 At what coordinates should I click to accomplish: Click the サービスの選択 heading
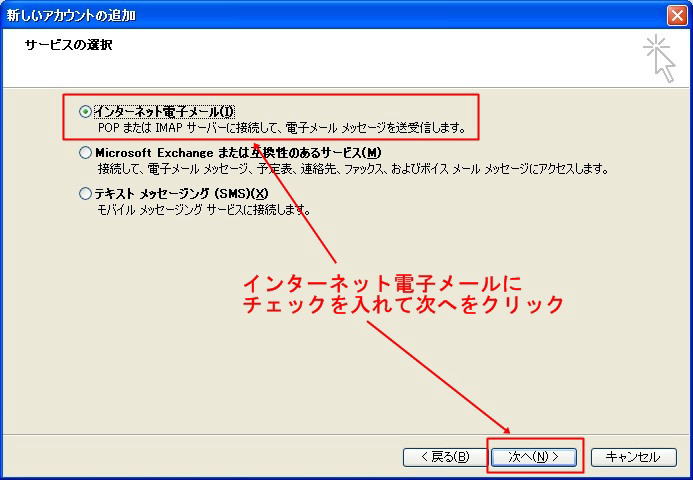coord(69,45)
